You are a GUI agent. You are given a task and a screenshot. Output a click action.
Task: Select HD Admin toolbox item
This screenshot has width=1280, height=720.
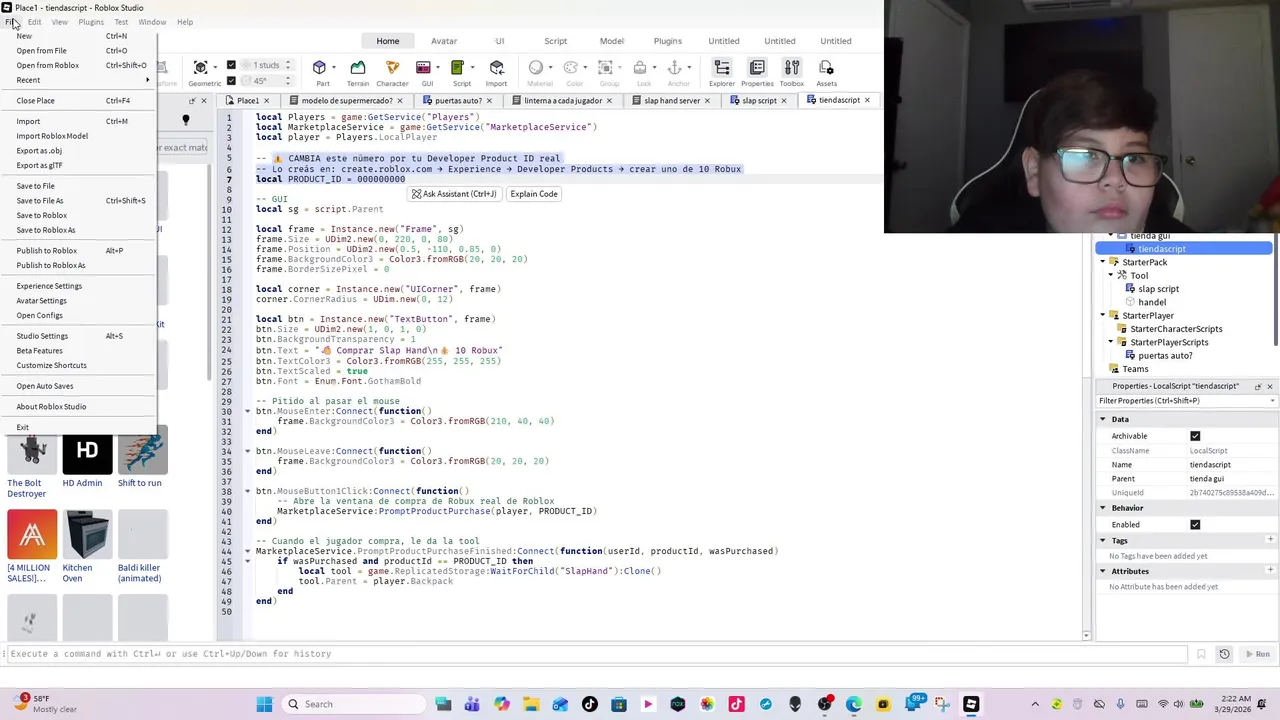(x=87, y=453)
